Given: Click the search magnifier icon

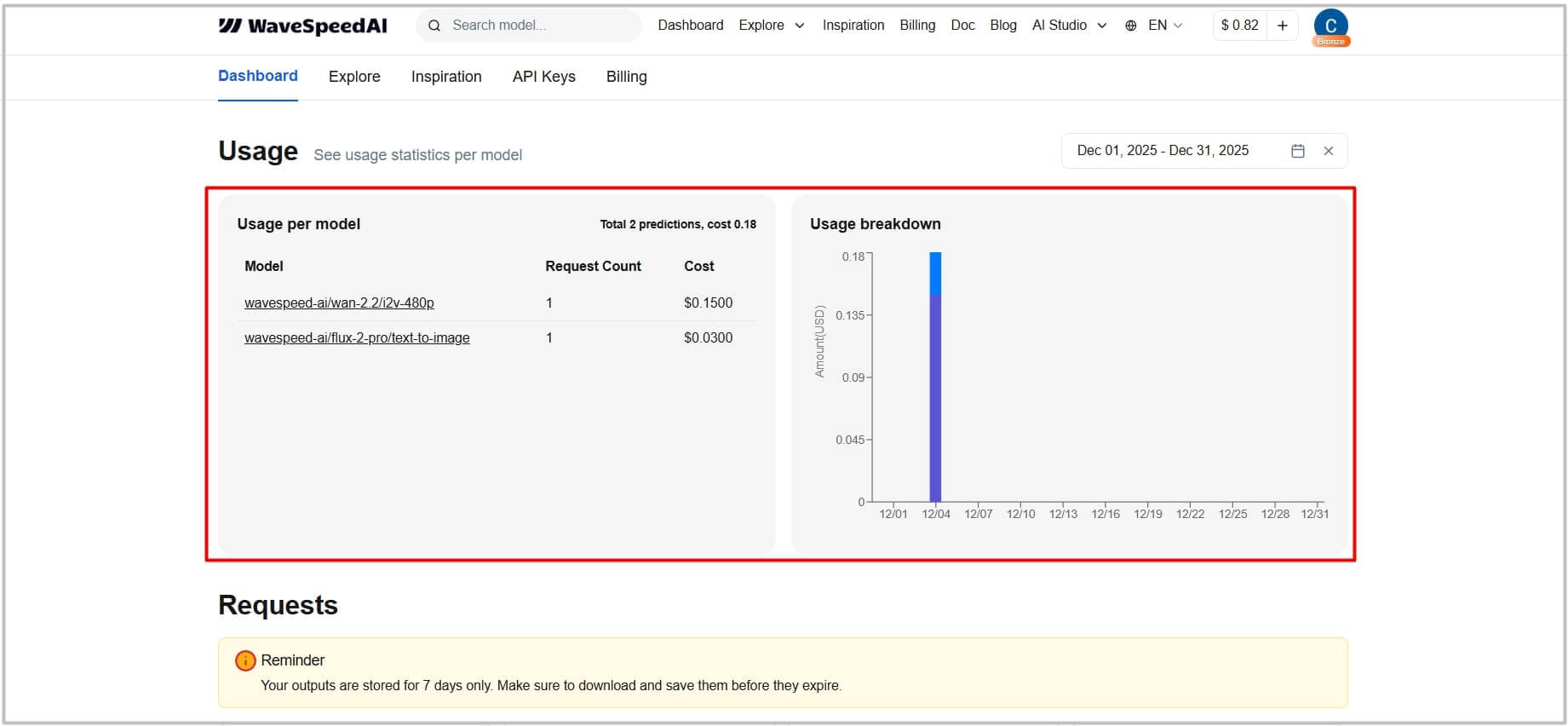Looking at the screenshot, I should pos(434,26).
